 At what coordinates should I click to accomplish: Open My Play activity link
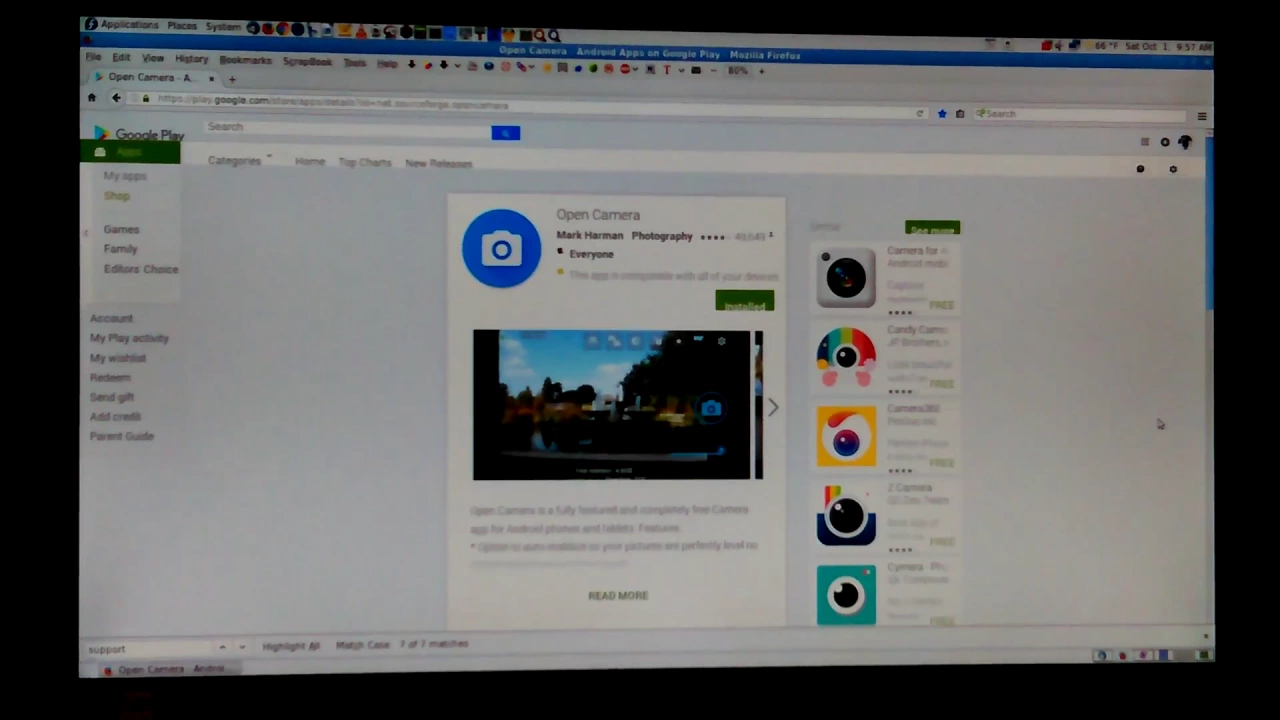point(129,338)
